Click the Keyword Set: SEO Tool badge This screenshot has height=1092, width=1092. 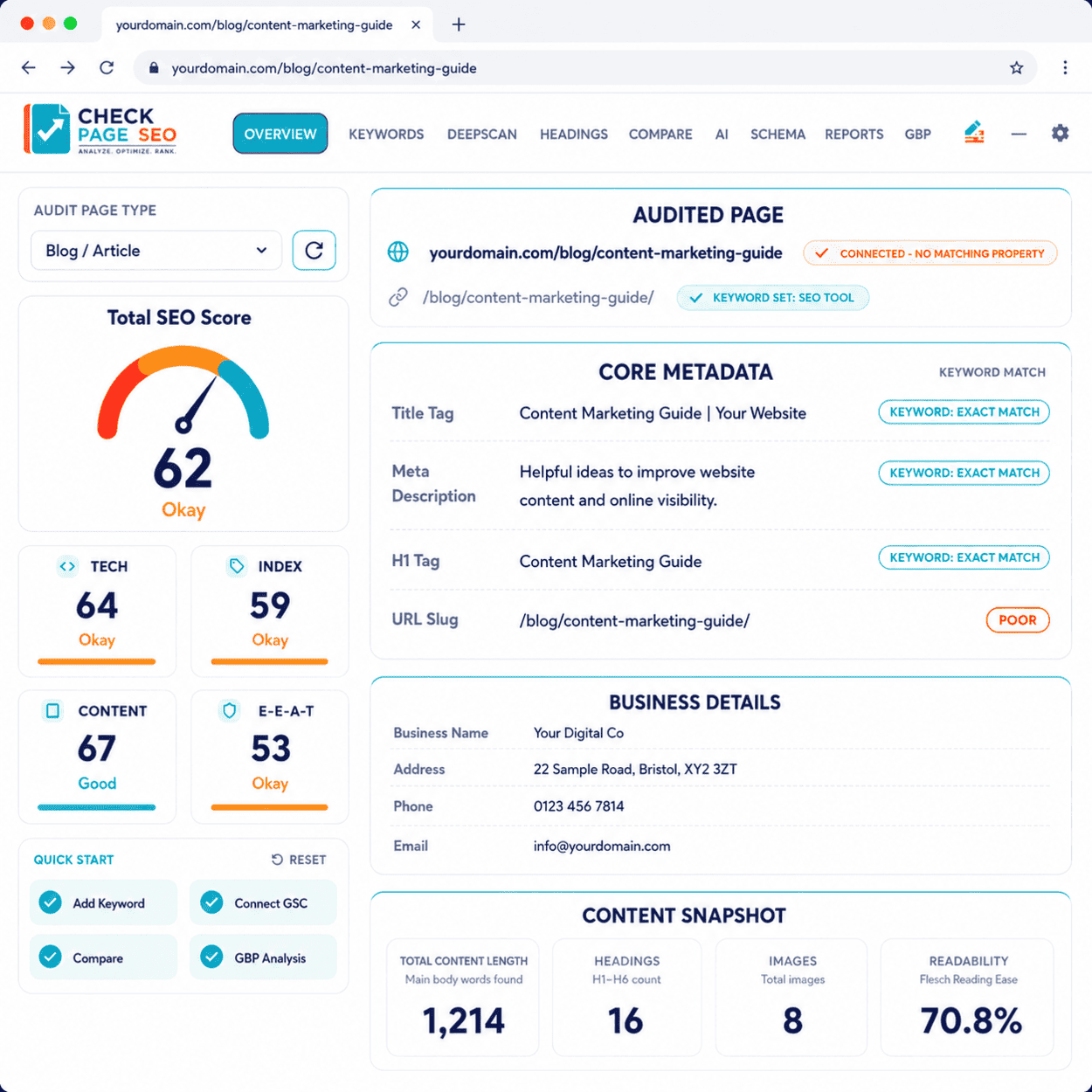[772, 298]
